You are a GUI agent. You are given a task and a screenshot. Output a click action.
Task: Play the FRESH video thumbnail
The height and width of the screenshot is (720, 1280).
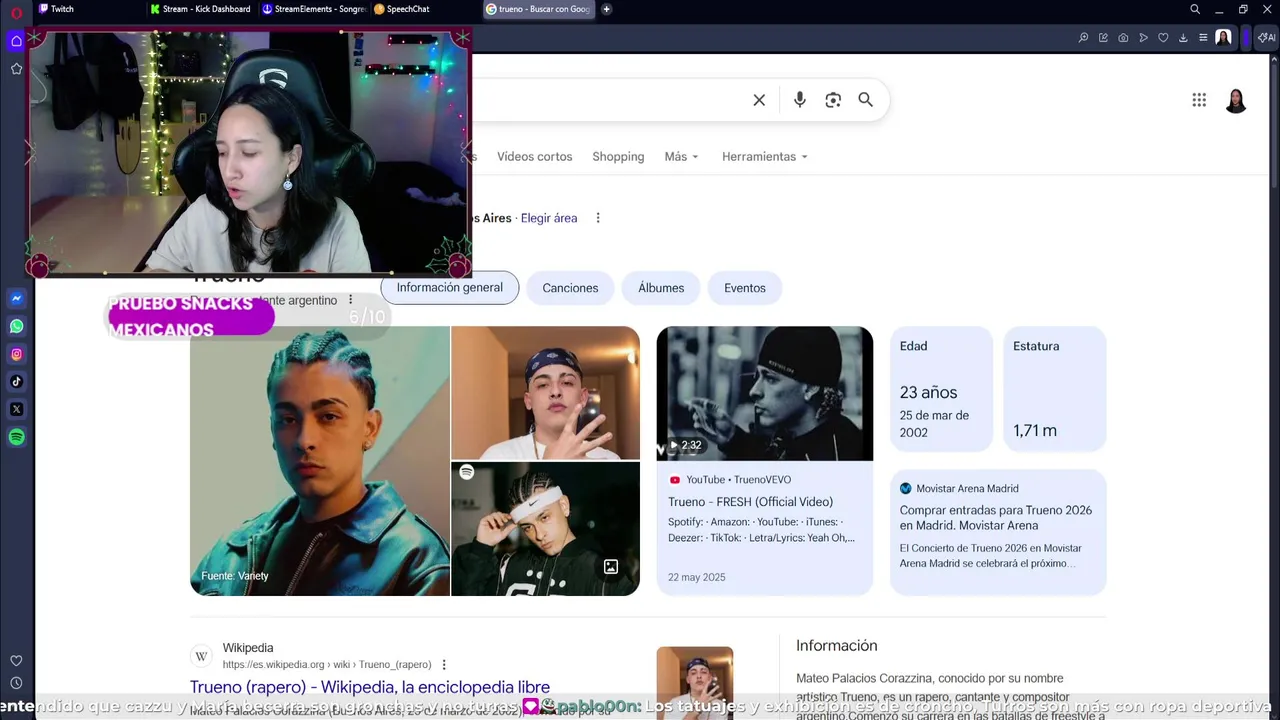pos(765,394)
